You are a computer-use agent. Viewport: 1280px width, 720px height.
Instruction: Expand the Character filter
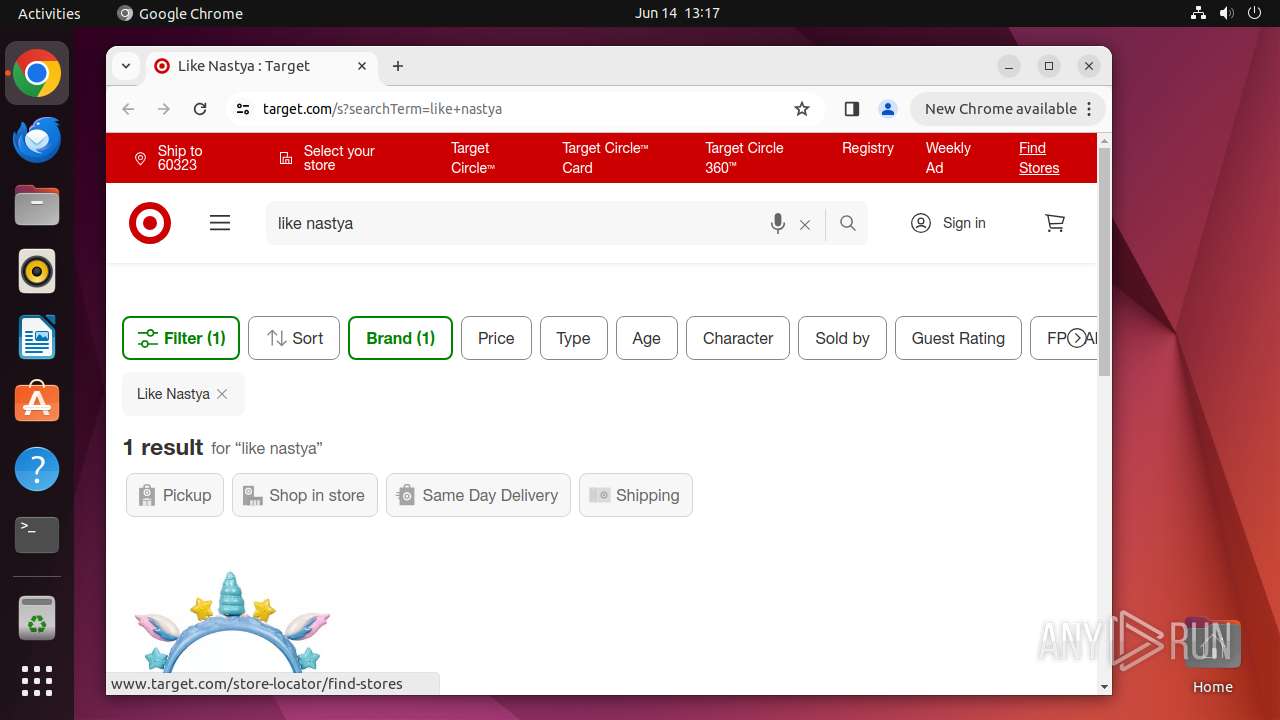tap(738, 338)
